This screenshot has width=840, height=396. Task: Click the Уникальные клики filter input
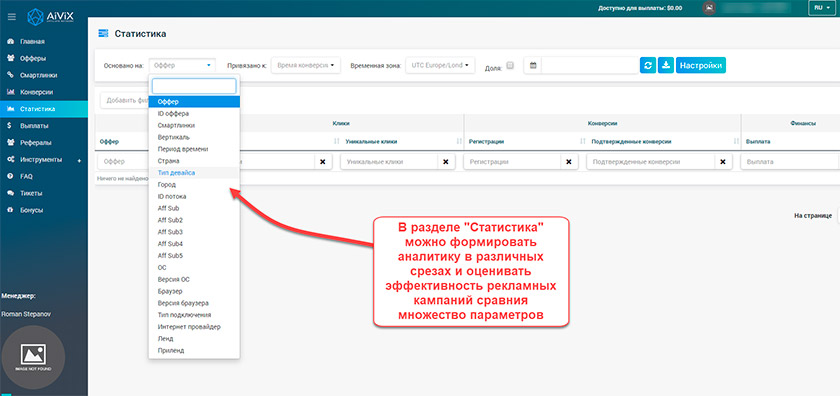click(389, 162)
